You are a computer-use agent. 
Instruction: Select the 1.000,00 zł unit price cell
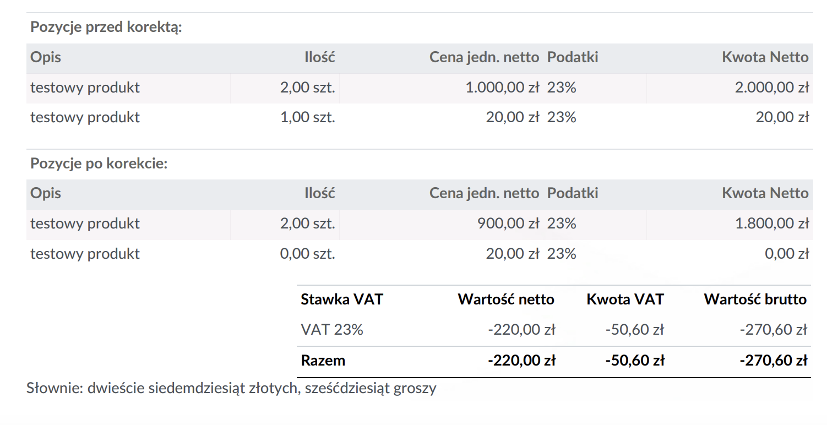coord(502,88)
